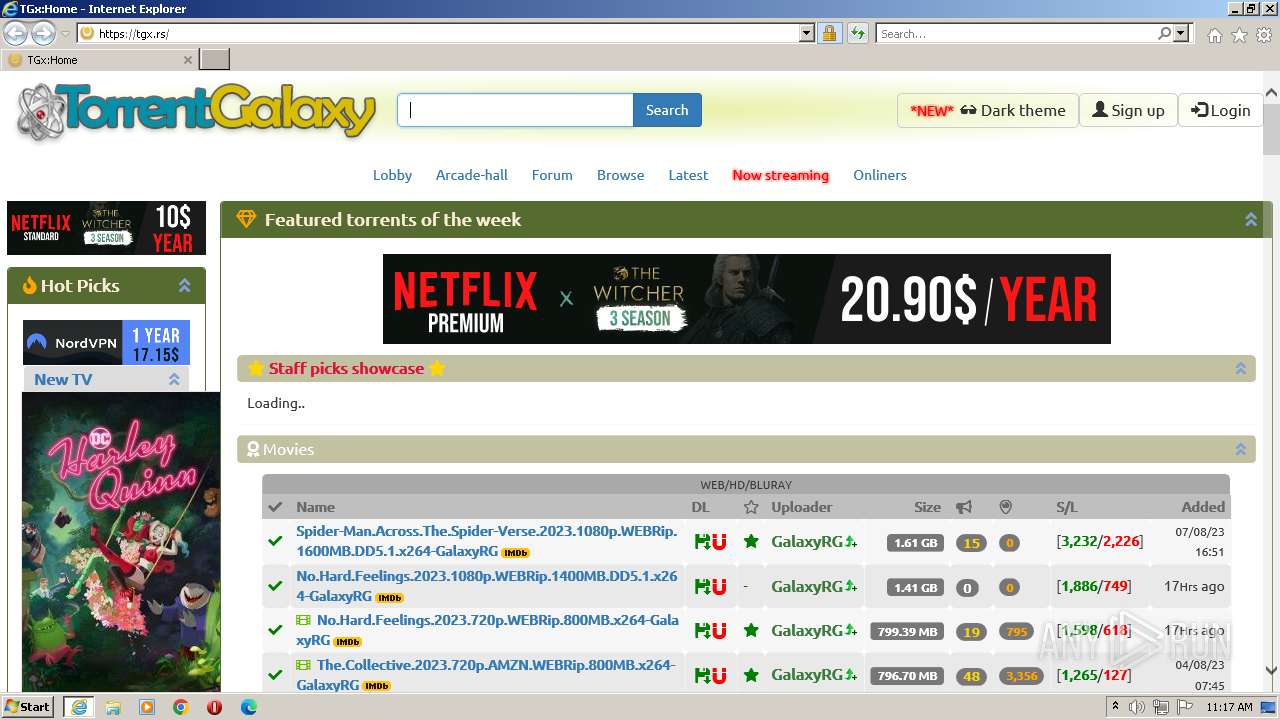Click the Sign up button
This screenshot has width=1280, height=720.
(x=1128, y=110)
